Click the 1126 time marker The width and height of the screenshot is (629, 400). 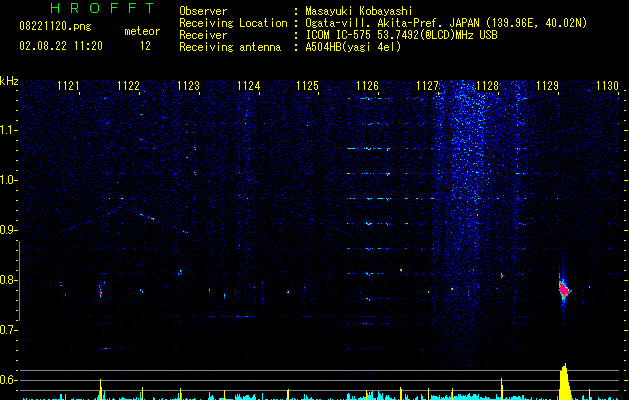coord(367,86)
